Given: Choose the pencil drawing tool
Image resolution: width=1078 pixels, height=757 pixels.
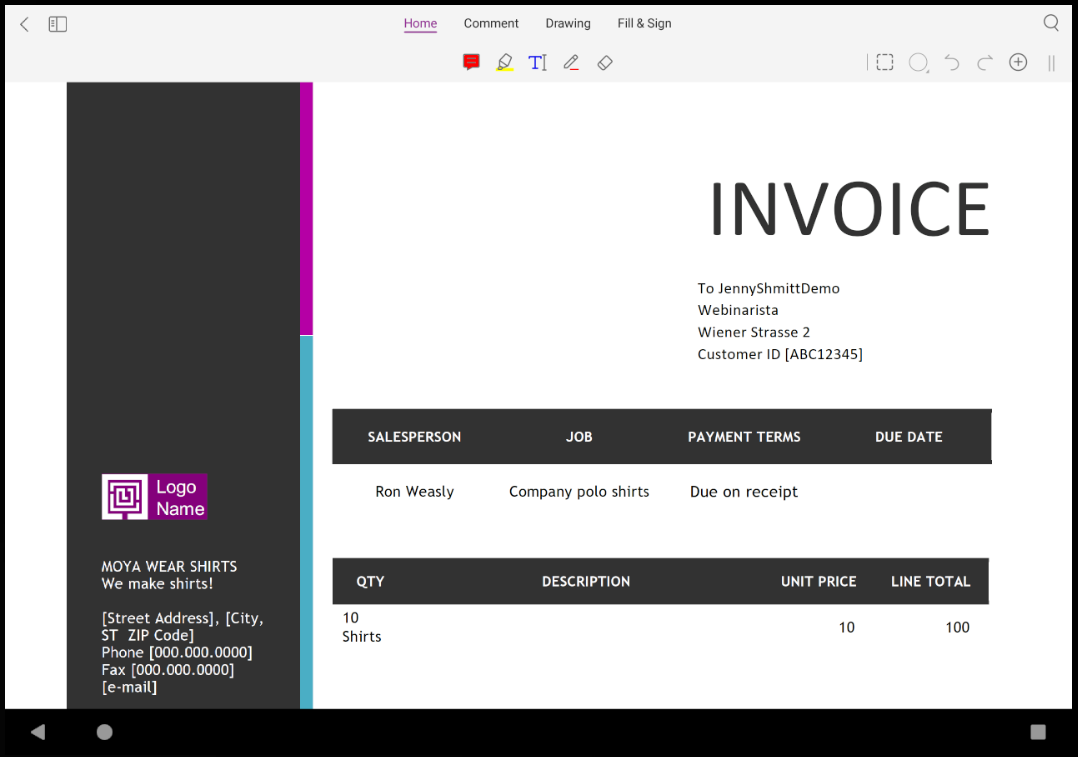Looking at the screenshot, I should tap(571, 63).
